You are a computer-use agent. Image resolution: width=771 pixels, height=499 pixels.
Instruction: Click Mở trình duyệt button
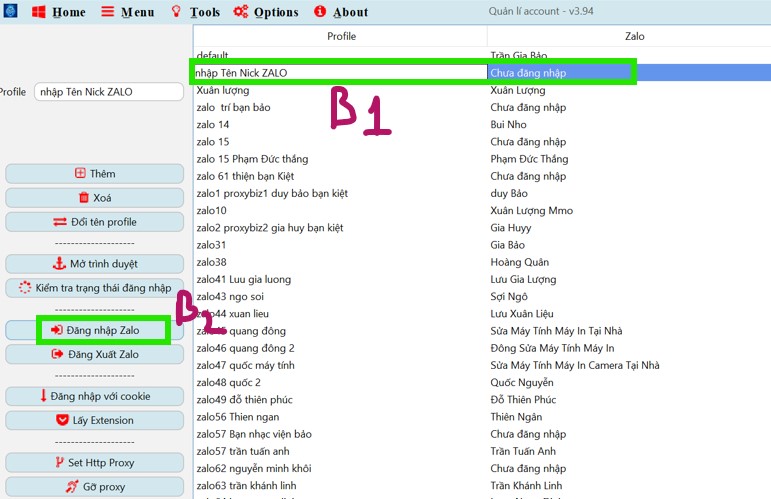pos(95,264)
